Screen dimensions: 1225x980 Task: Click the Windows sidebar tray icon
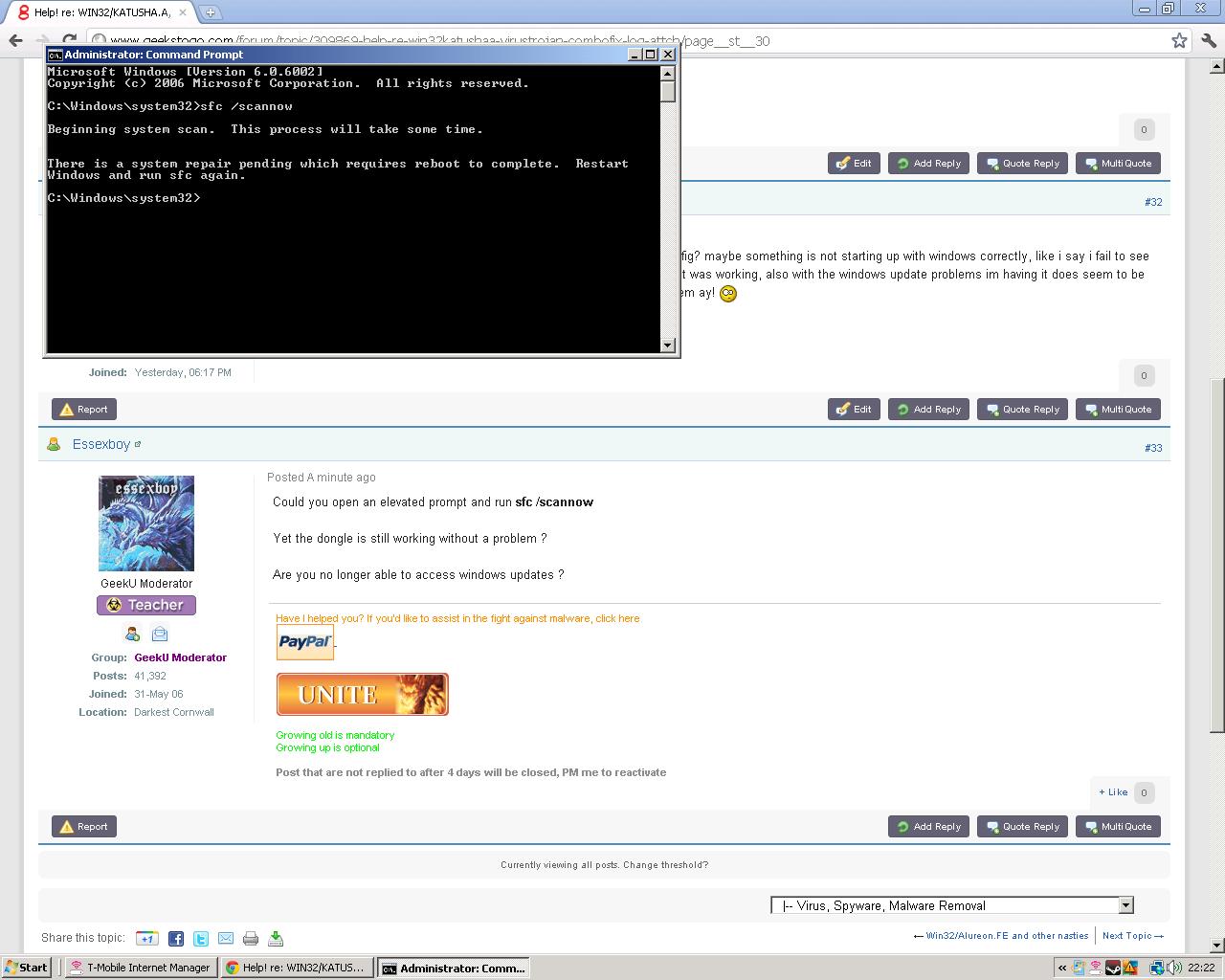click(1079, 968)
